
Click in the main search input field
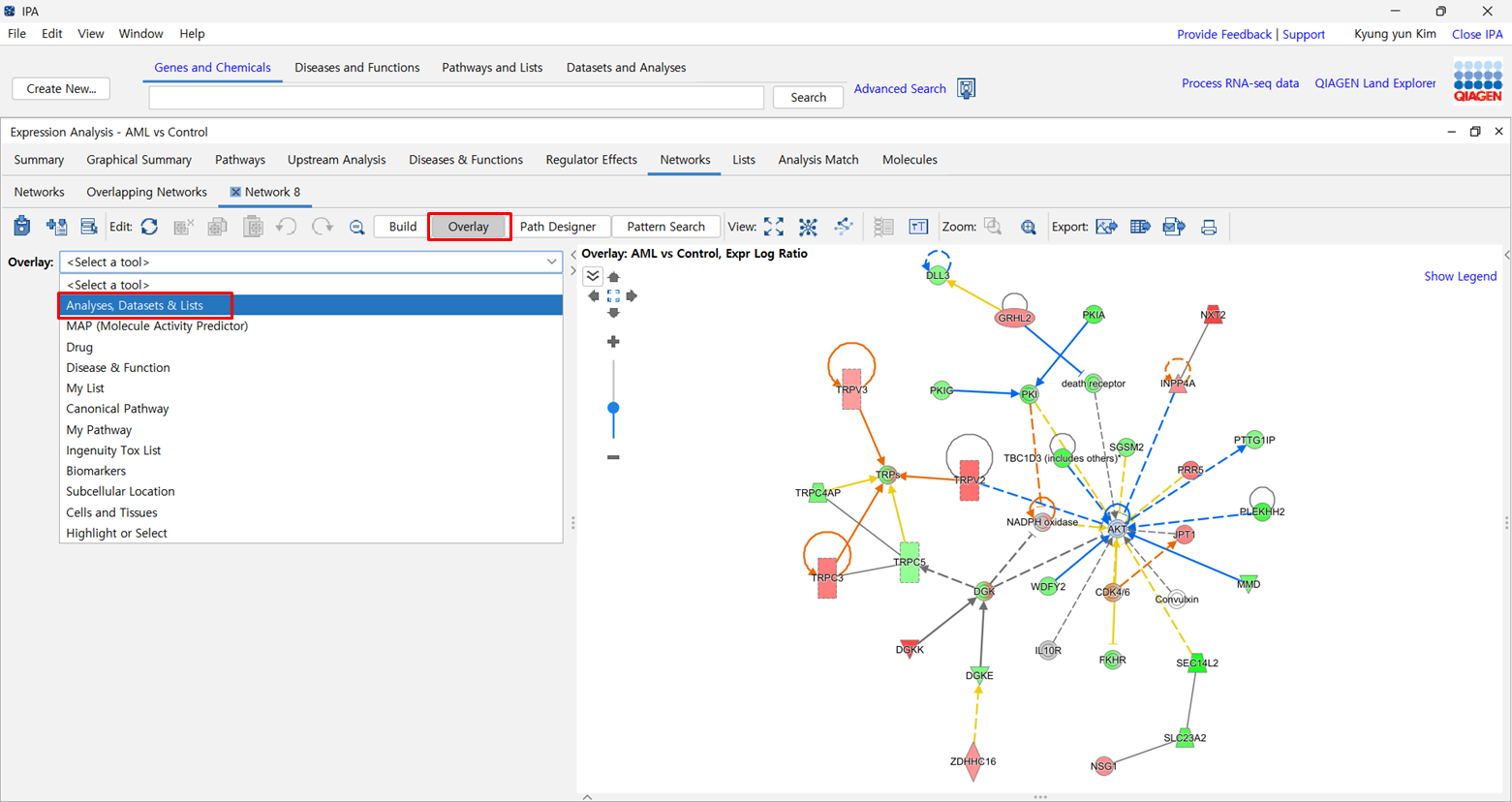(x=456, y=97)
